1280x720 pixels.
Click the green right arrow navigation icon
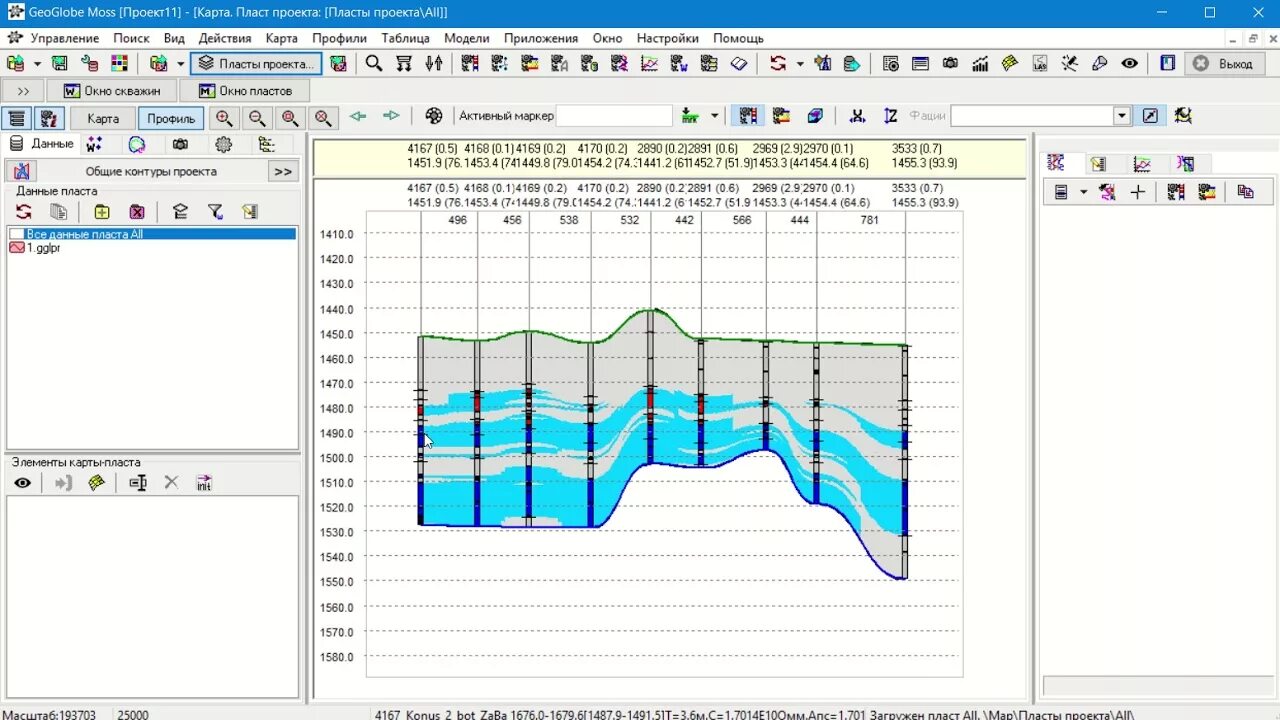[x=391, y=116]
